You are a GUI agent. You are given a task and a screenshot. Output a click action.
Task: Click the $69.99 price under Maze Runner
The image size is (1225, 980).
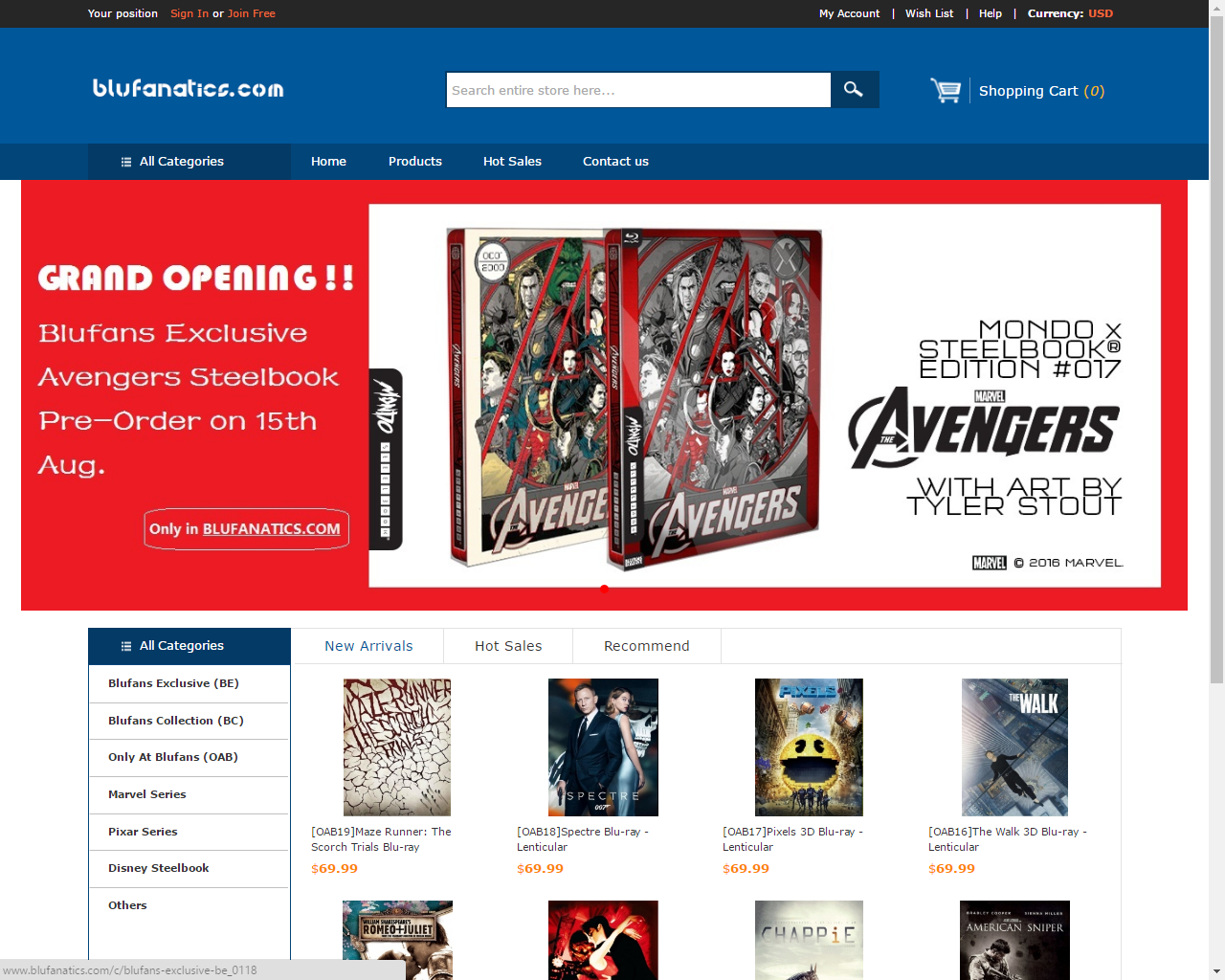334,869
